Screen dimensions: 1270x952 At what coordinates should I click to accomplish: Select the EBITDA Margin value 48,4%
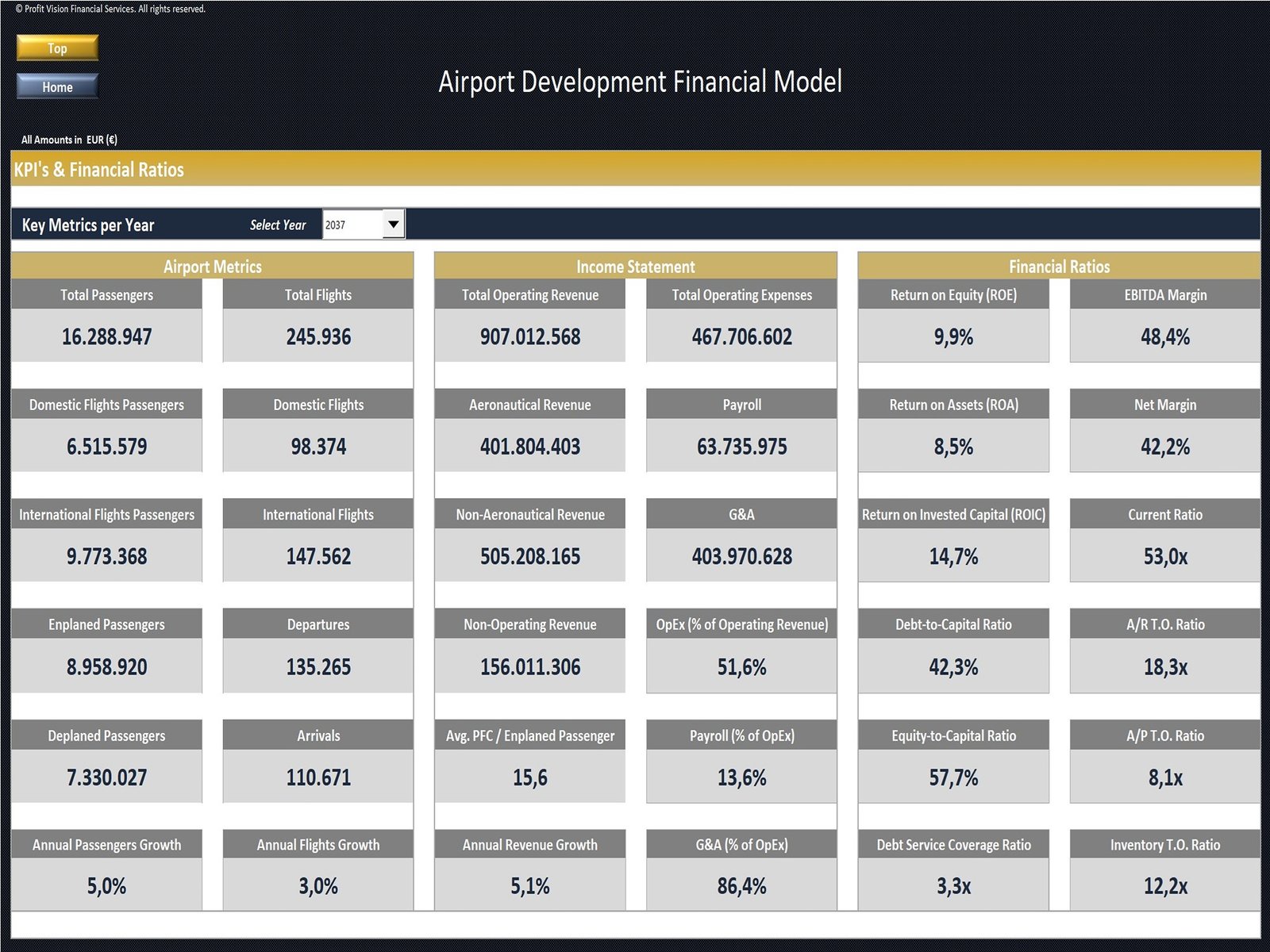click(x=1164, y=336)
